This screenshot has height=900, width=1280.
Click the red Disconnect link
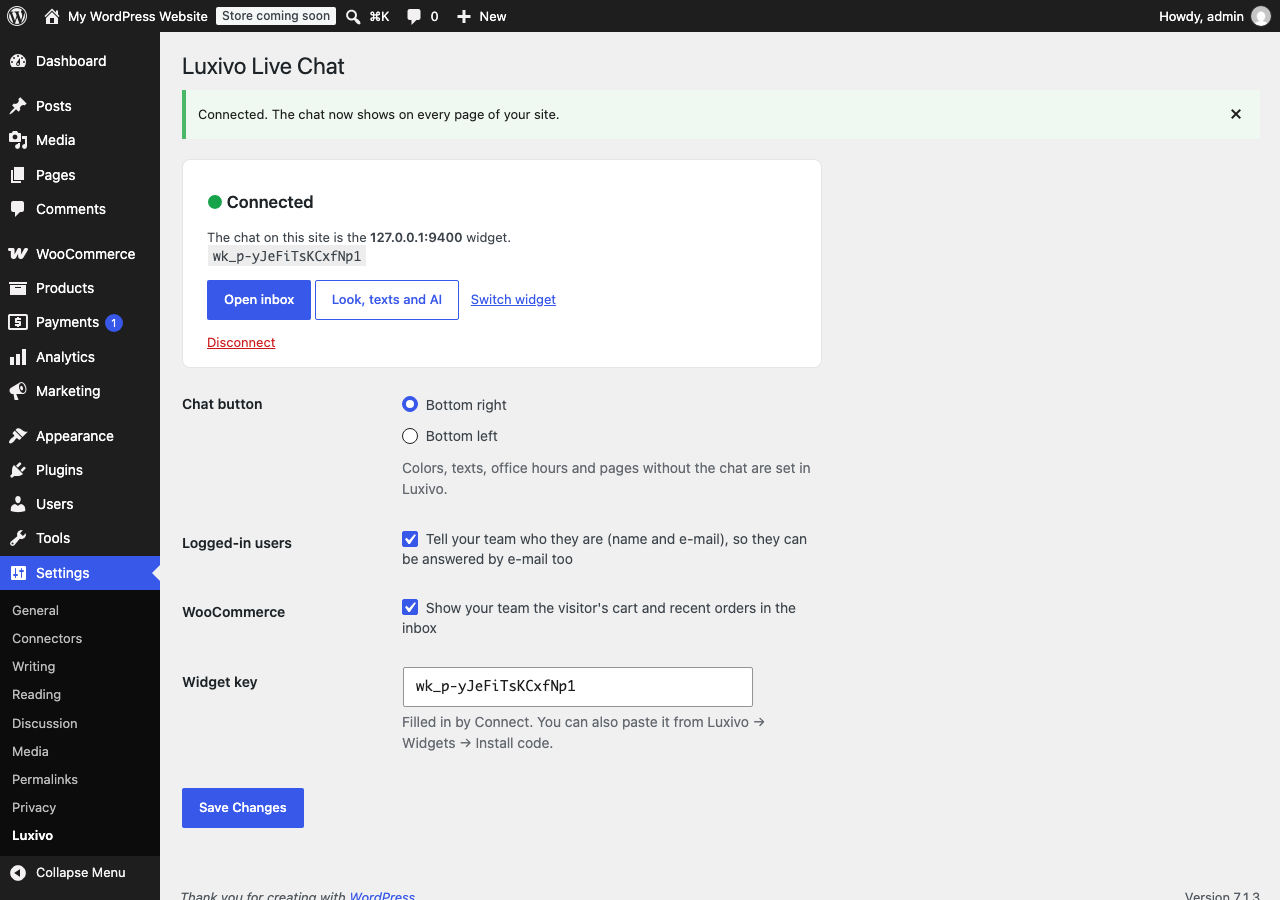pyautogui.click(x=241, y=342)
